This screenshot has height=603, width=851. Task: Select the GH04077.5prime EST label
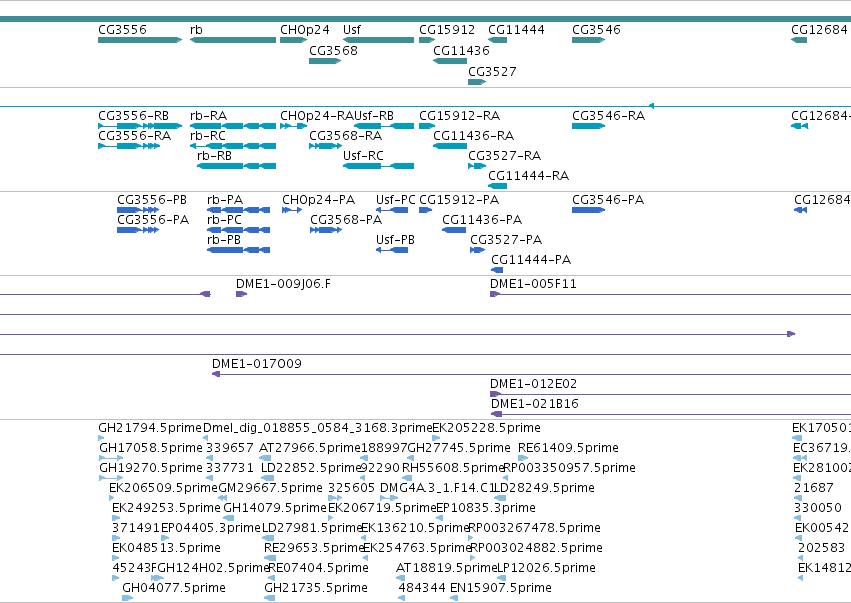(174, 588)
